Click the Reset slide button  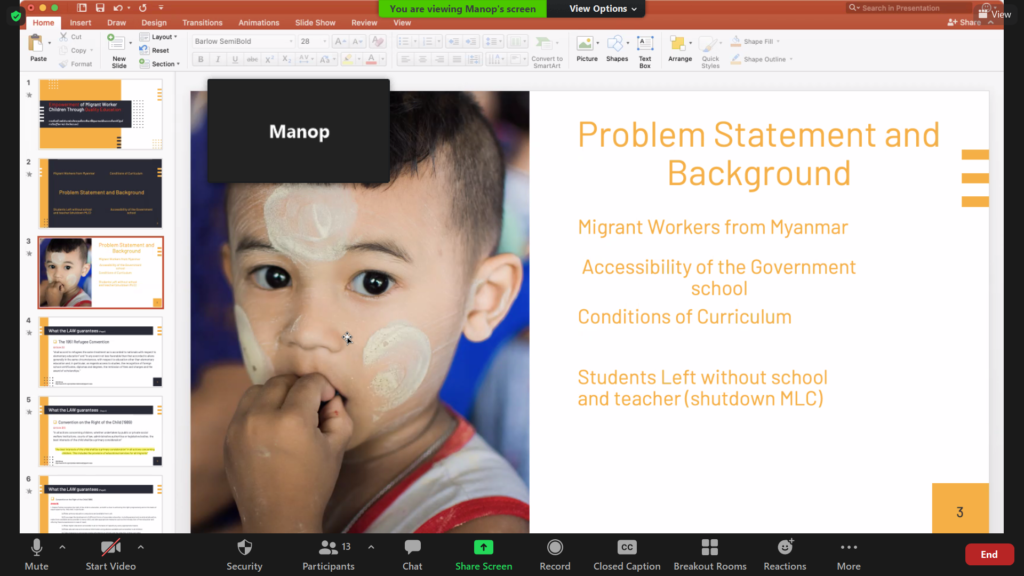154,50
